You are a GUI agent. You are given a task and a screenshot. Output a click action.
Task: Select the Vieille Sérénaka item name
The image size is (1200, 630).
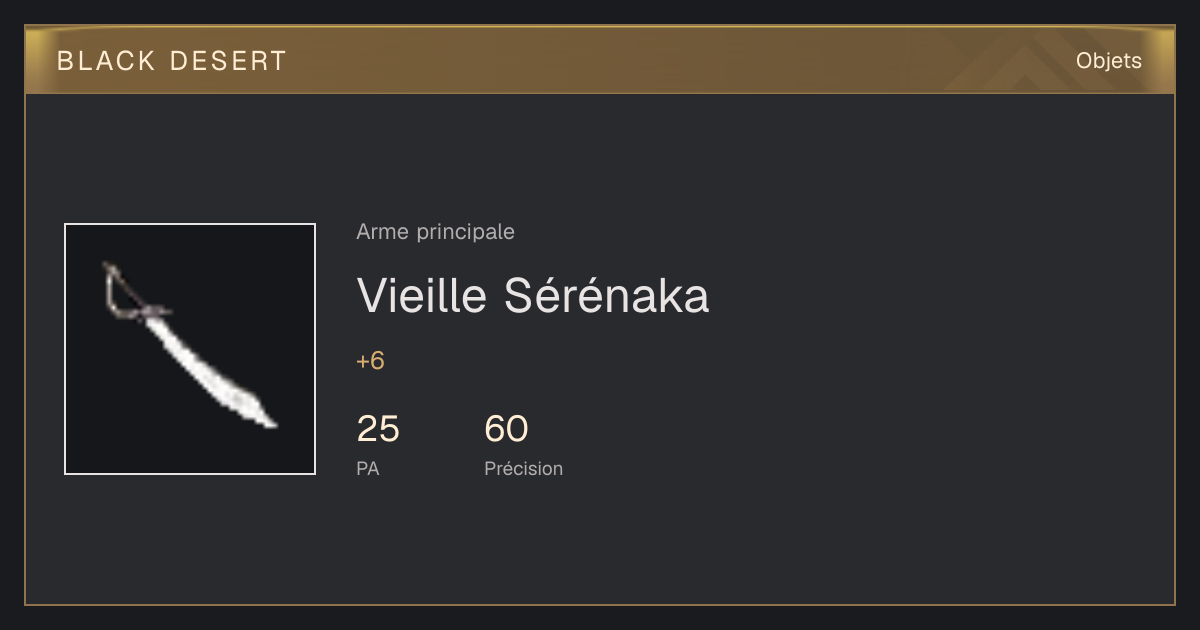(x=533, y=296)
